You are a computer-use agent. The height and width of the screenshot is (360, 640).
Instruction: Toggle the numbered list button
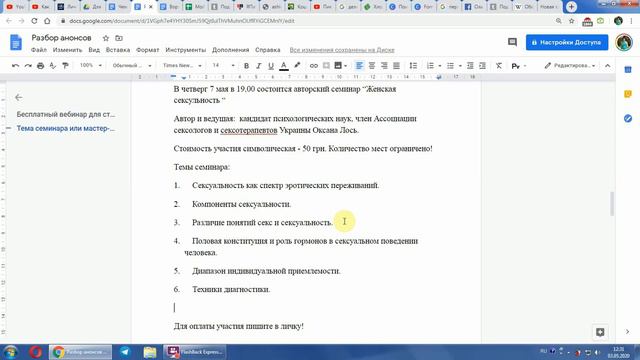pyautogui.click(x=430, y=66)
